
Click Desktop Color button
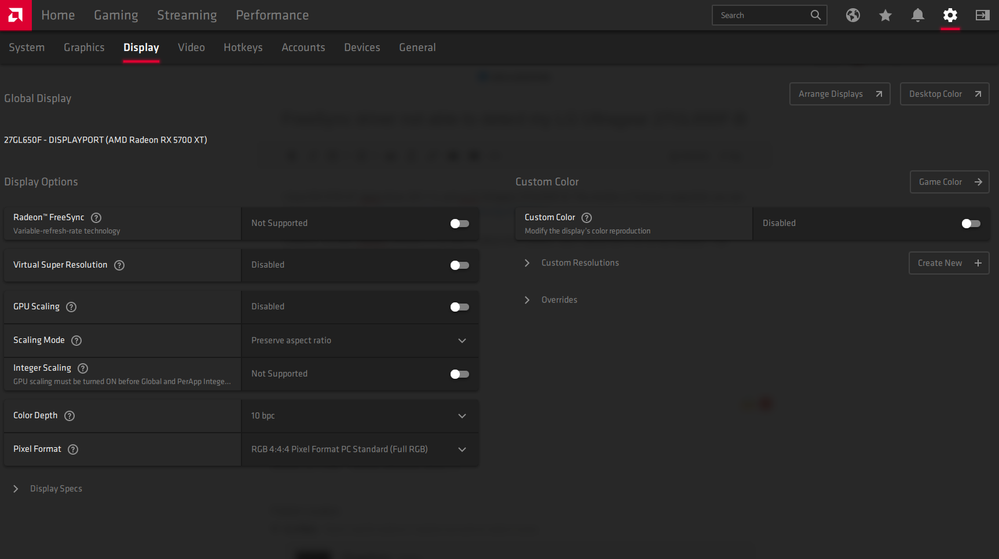point(944,94)
